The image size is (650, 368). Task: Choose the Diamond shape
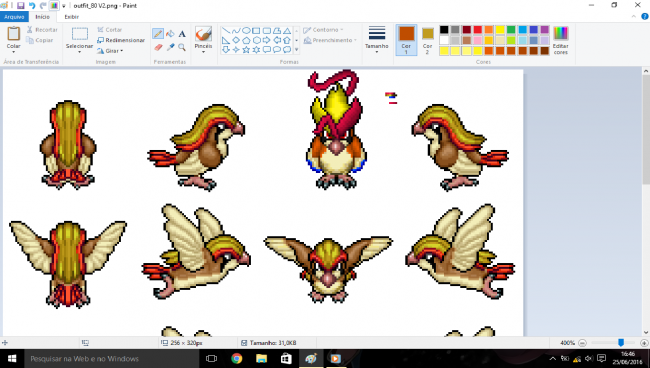point(236,40)
